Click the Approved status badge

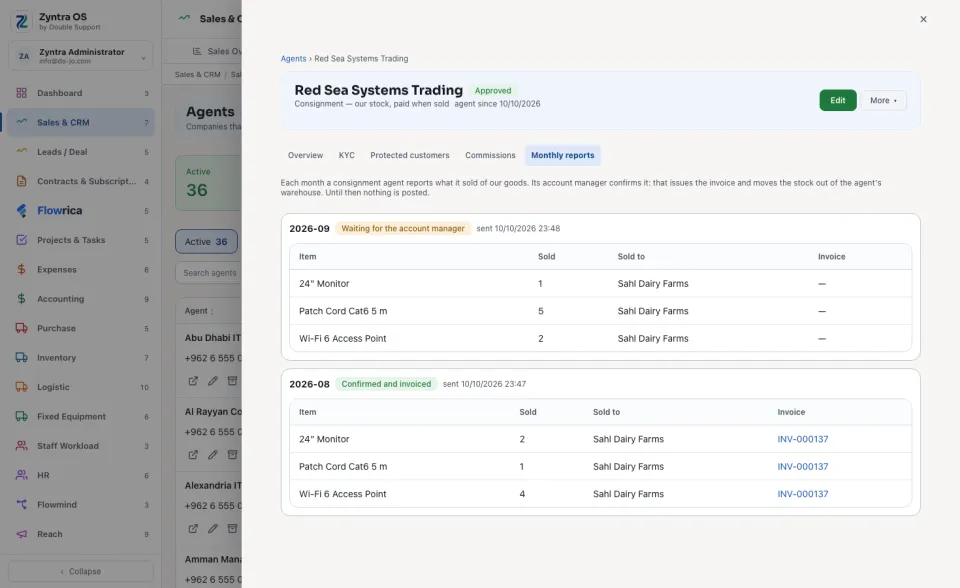493,91
